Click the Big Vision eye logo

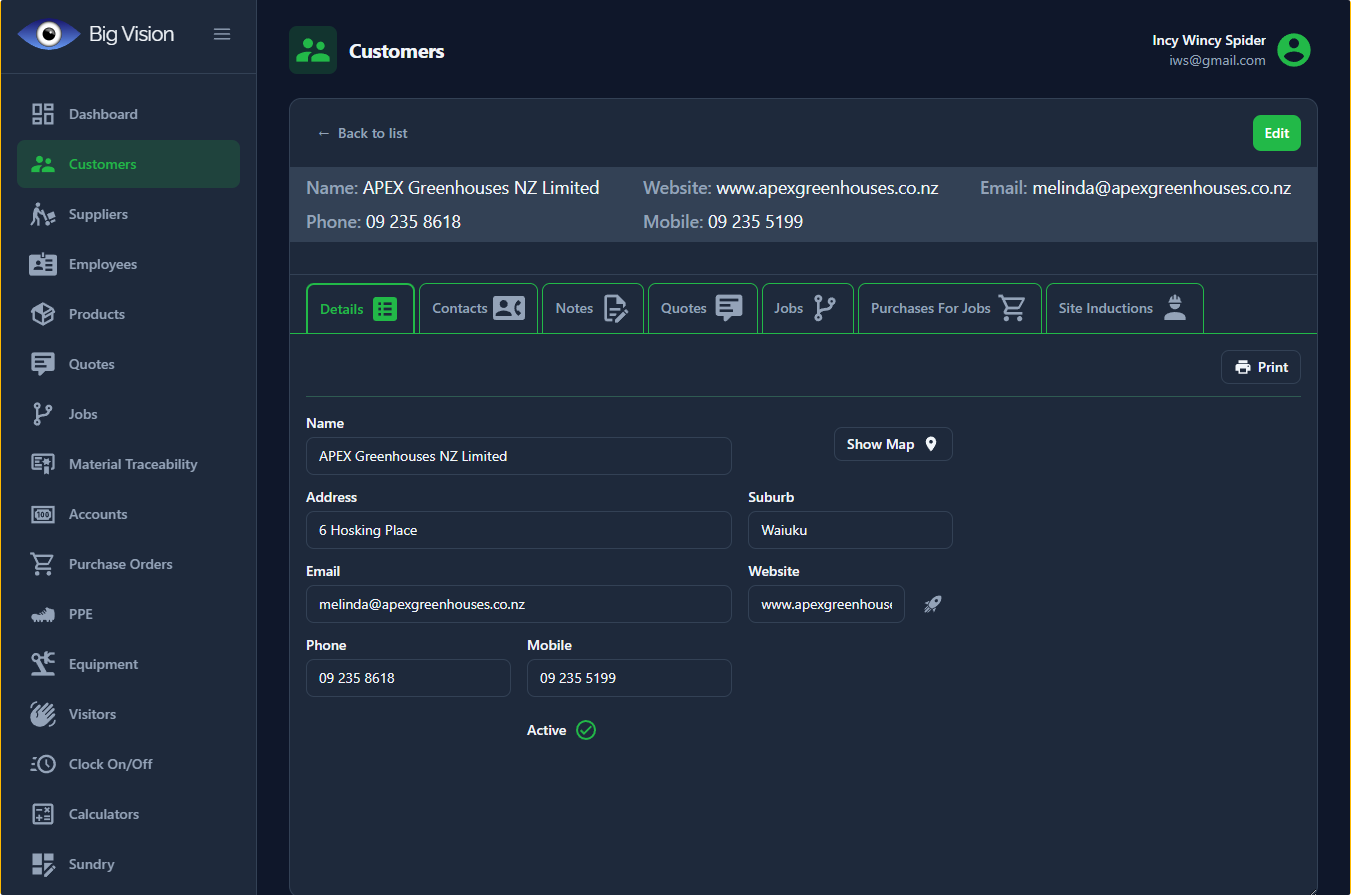[x=48, y=34]
